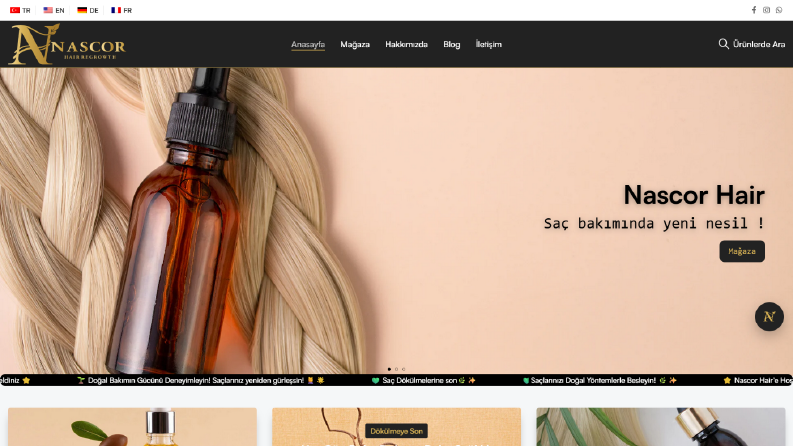The image size is (793, 446).
Task: Click 'Saçlarınızı Doğal Yöntemlerle Besleyin!' ticker text
Action: (x=593, y=380)
